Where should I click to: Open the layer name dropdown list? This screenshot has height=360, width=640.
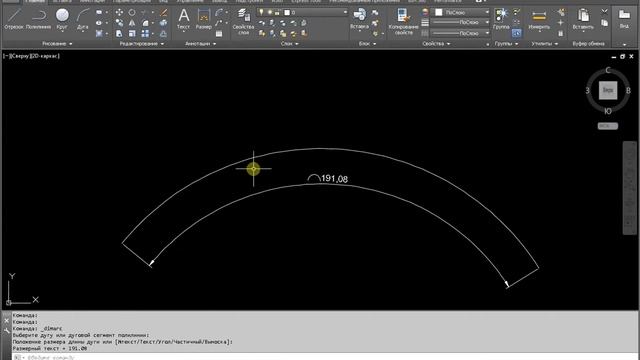tap(345, 12)
